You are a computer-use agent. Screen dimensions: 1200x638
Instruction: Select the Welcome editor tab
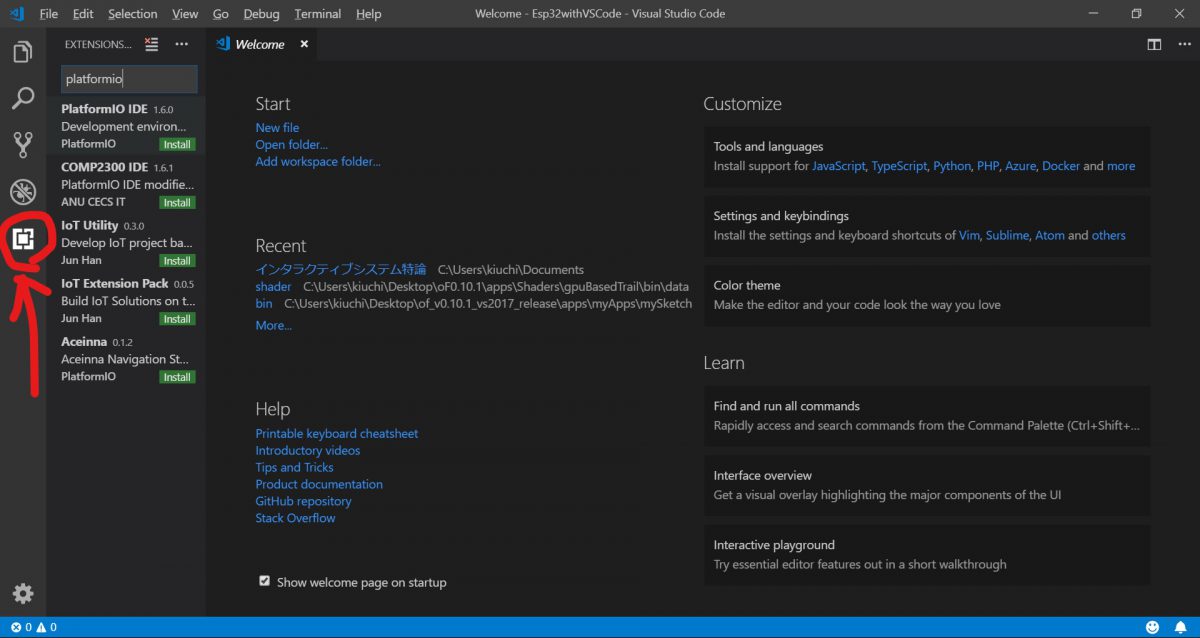point(262,44)
